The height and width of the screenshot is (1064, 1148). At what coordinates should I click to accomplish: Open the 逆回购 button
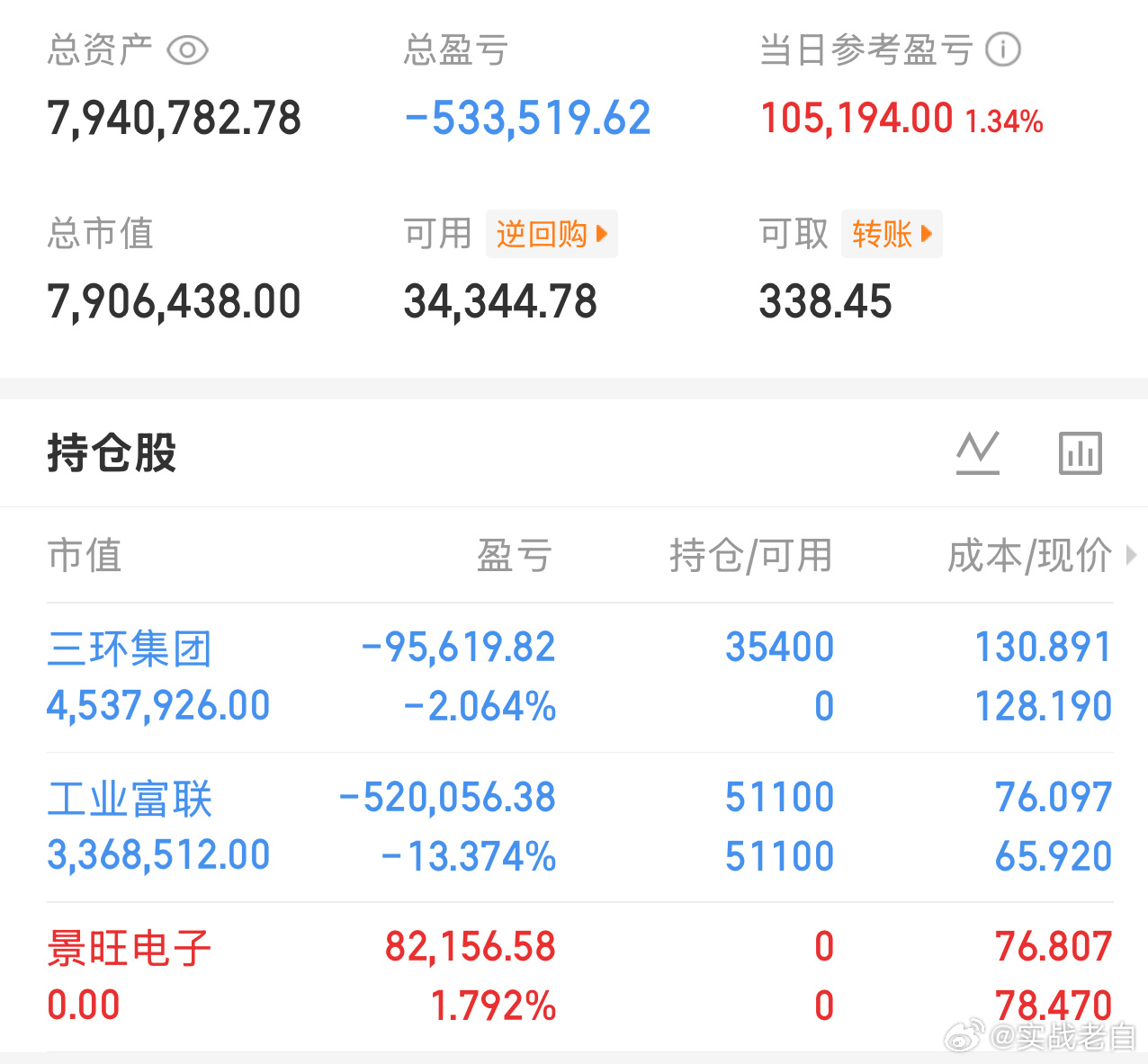552,234
